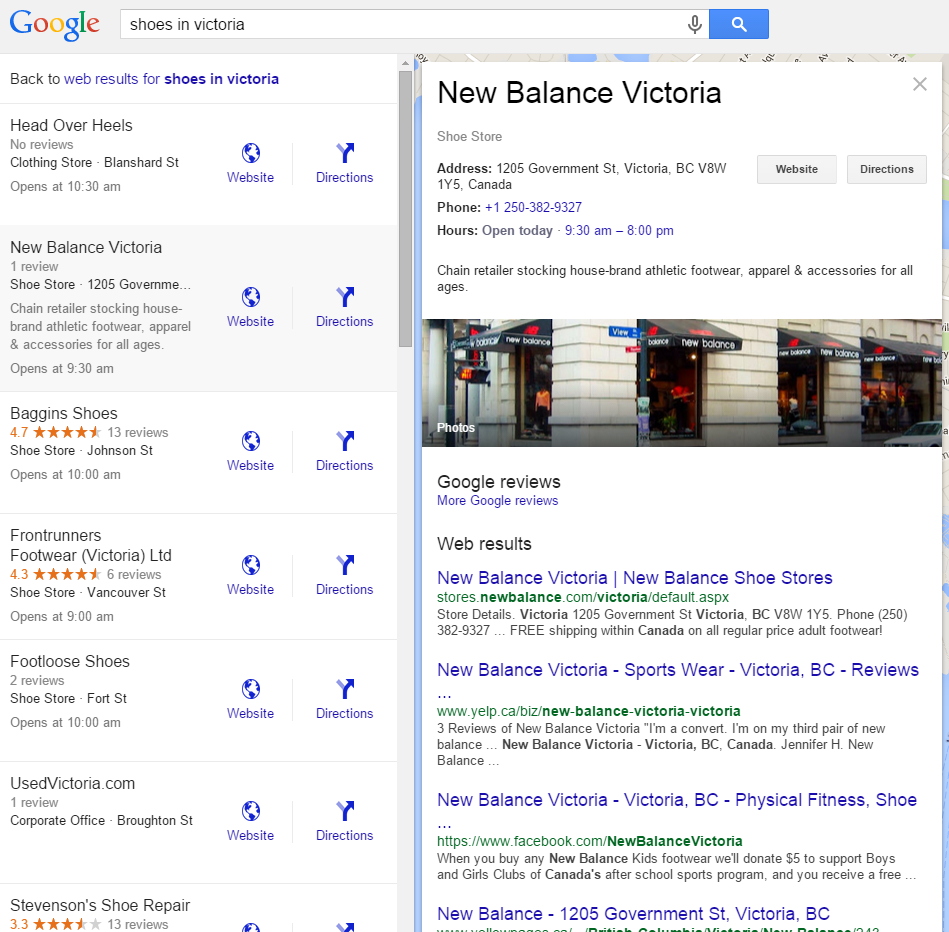This screenshot has width=949, height=932.
Task: Close the New Balance Victoria panel
Action: [920, 84]
